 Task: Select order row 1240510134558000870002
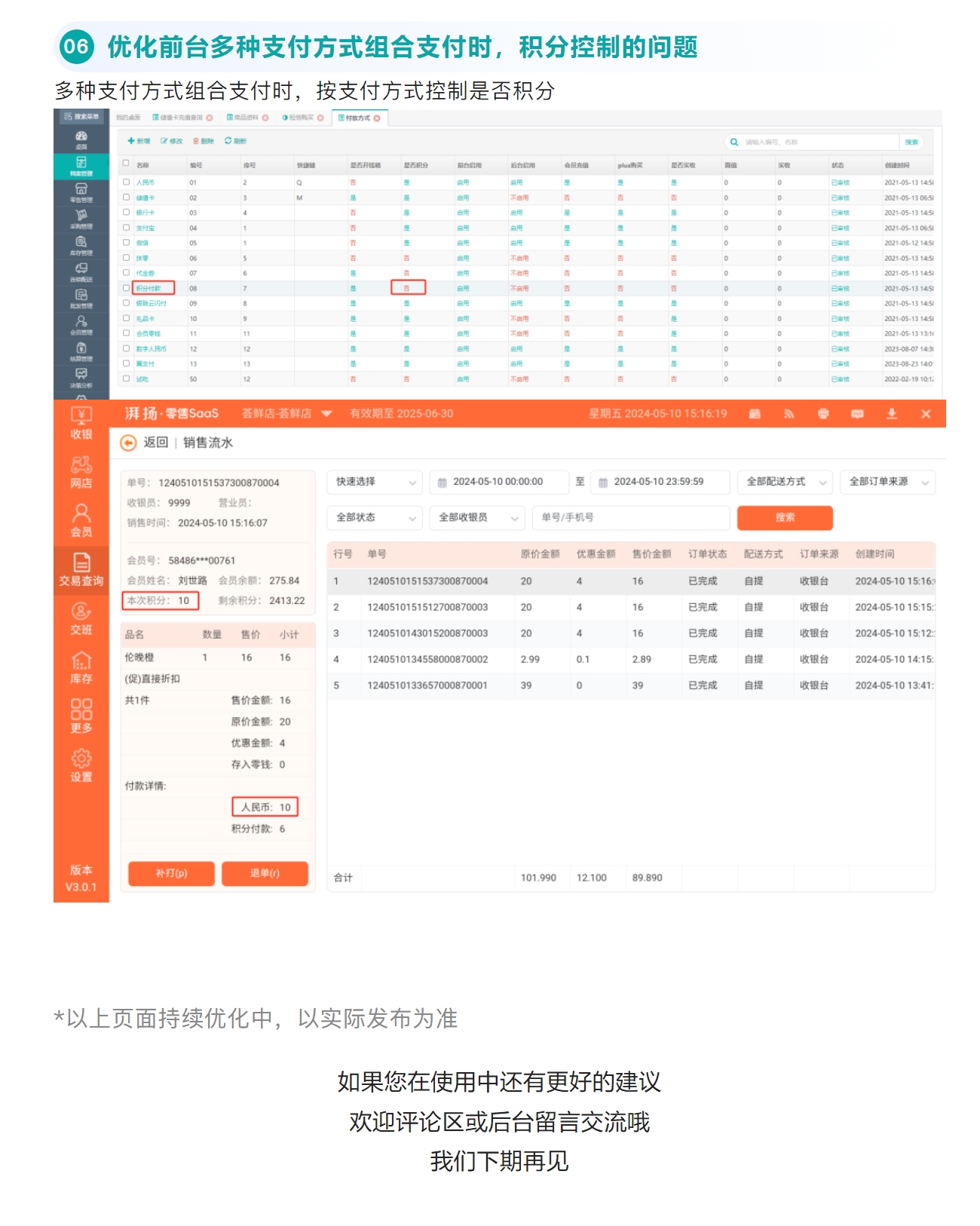(x=631, y=659)
